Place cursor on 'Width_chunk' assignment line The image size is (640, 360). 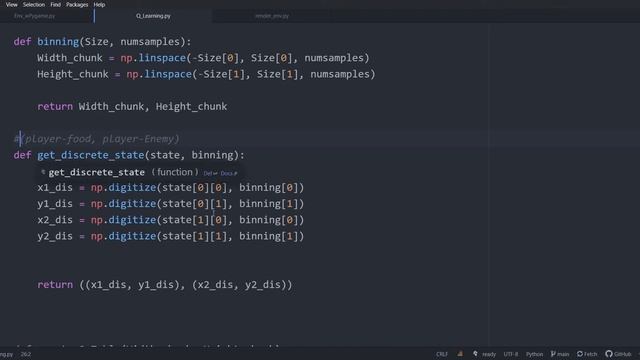[203, 58]
